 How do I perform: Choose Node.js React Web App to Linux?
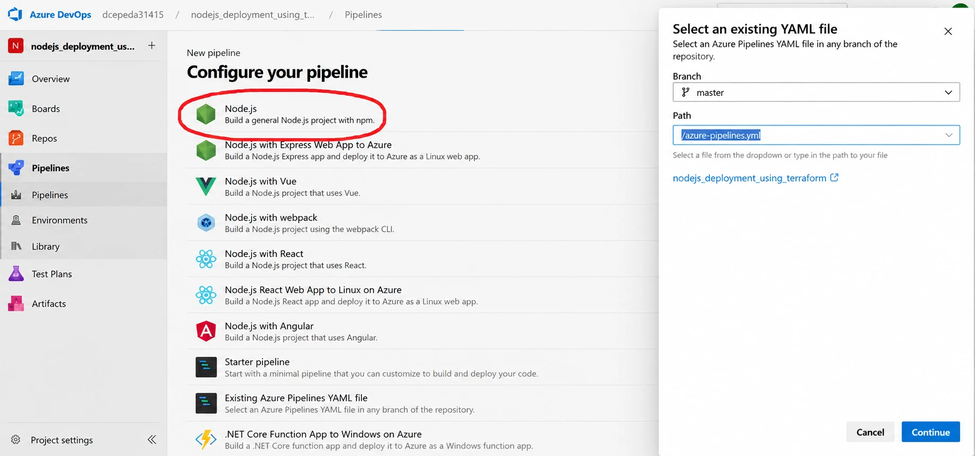pos(423,295)
